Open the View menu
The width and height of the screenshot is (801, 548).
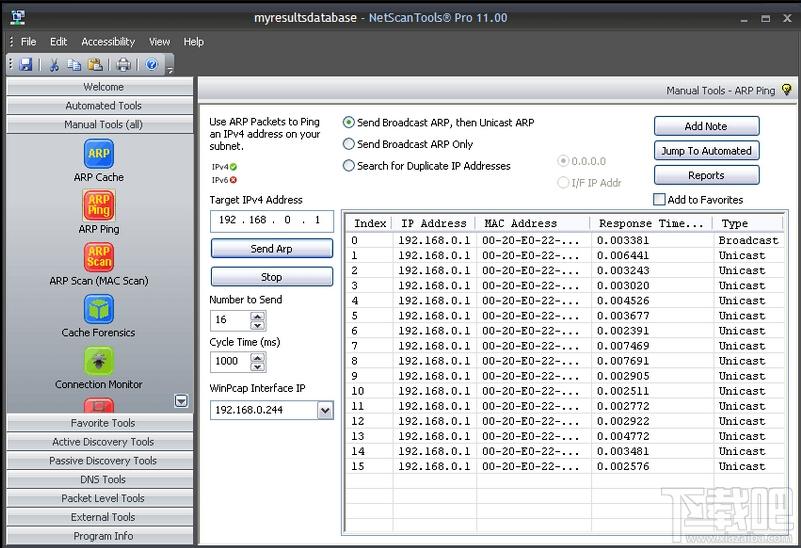coord(159,41)
